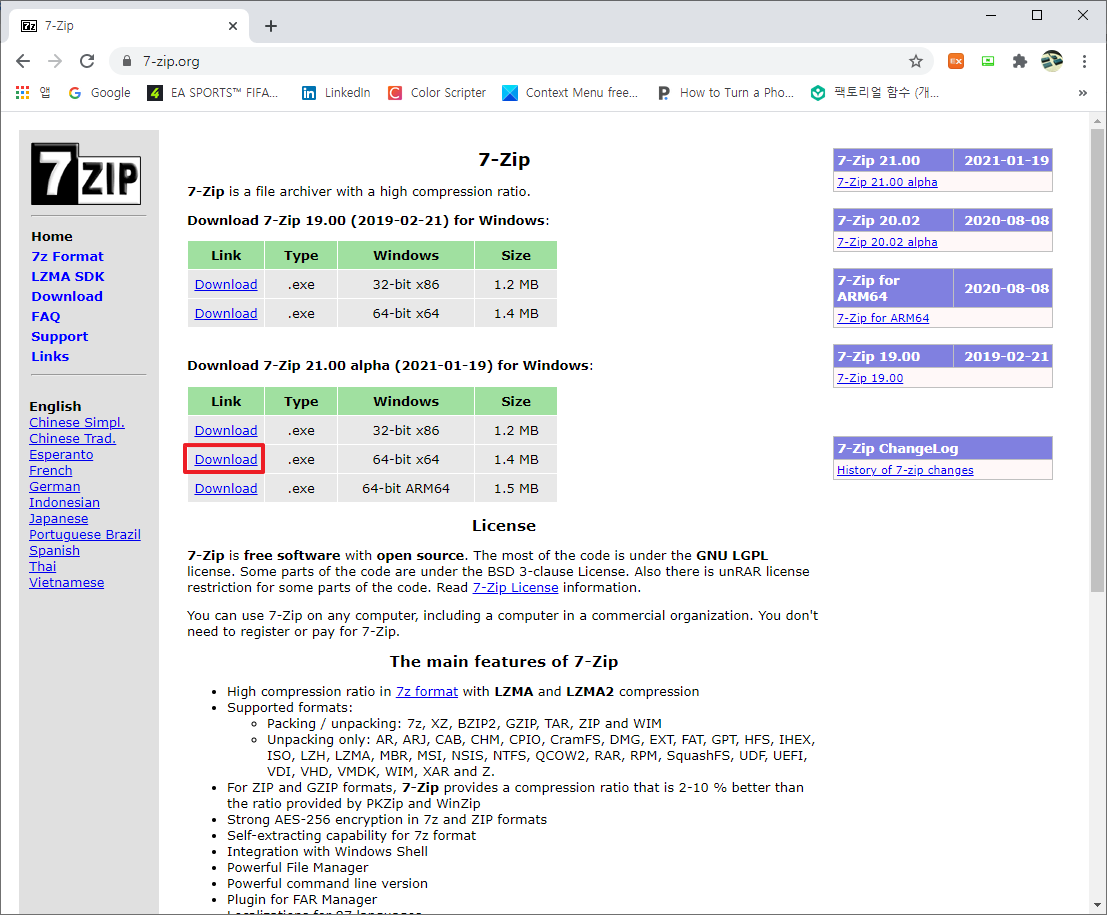Image resolution: width=1107 pixels, height=915 pixels.
Task: Open the FAQ sidebar link
Action: click(x=46, y=316)
